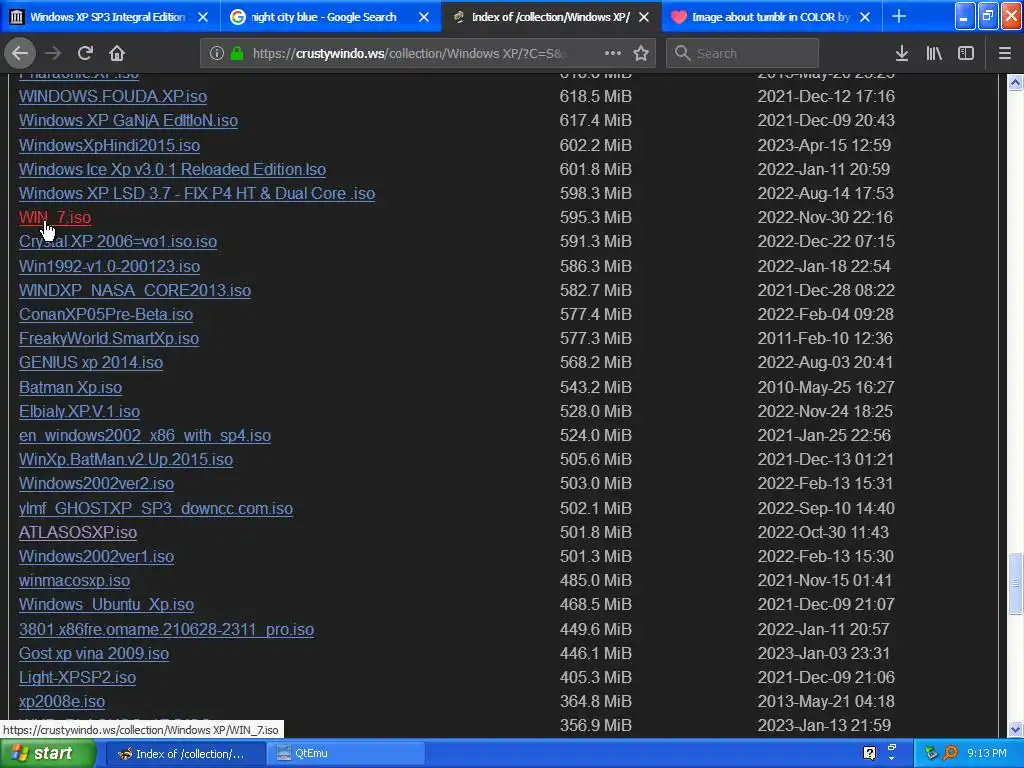Close the night city blue Google Search tab
1024x768 pixels.
424,17
